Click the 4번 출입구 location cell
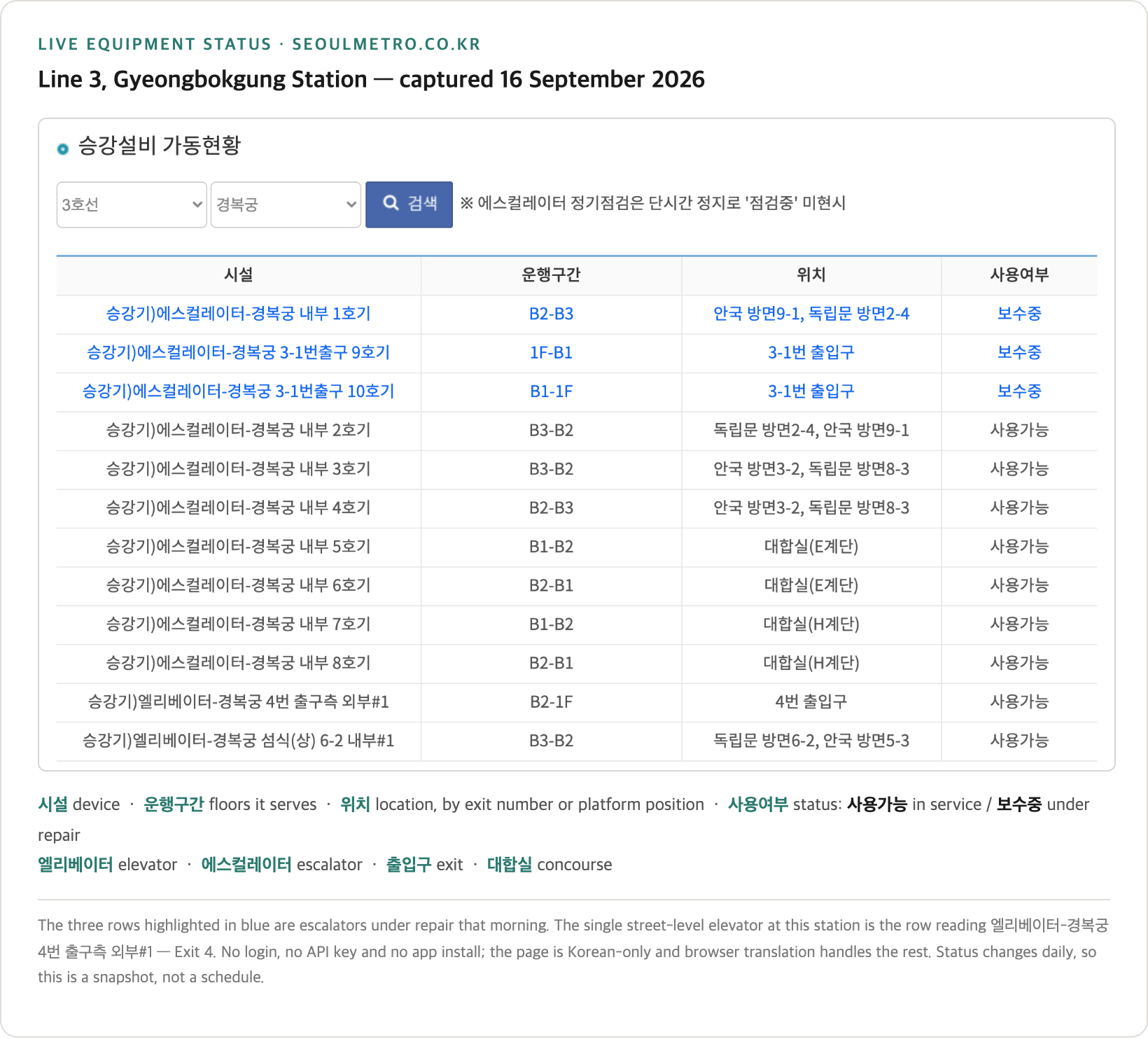1148x1039 pixels. click(x=811, y=702)
